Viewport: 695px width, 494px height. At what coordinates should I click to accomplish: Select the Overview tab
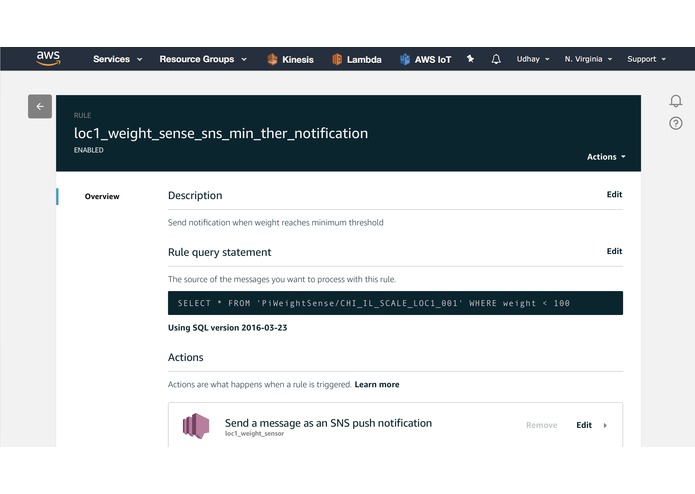click(x=102, y=196)
